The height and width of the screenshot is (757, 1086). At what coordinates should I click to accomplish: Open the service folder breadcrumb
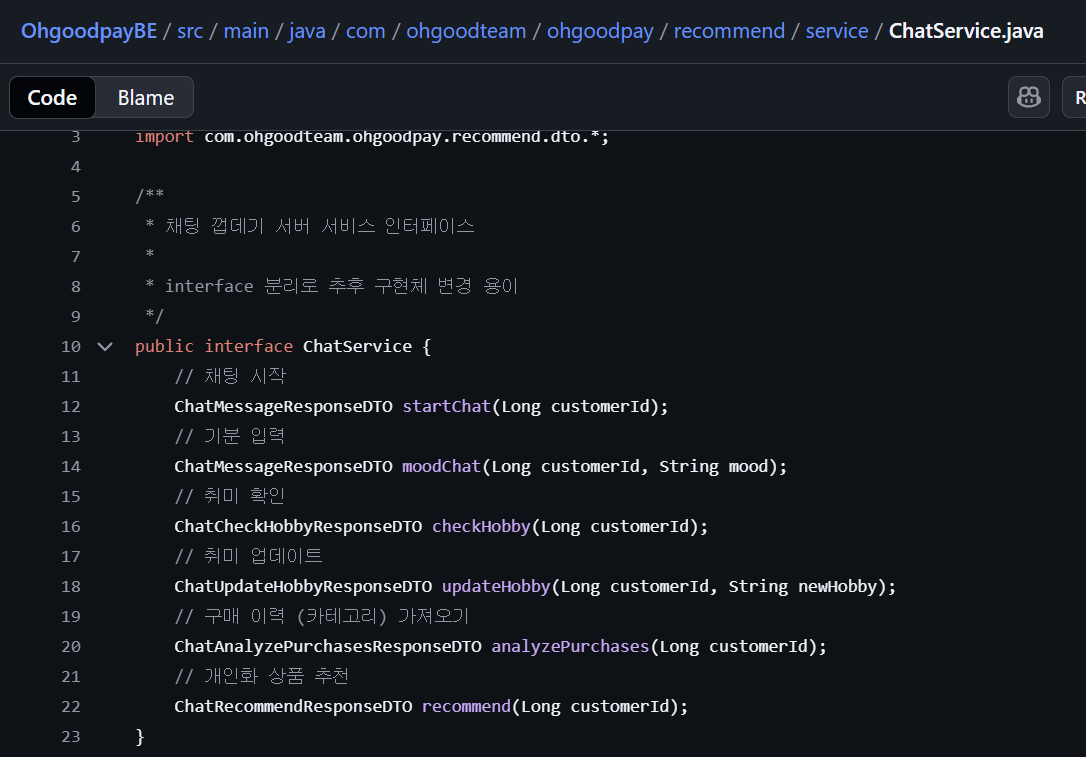point(836,31)
